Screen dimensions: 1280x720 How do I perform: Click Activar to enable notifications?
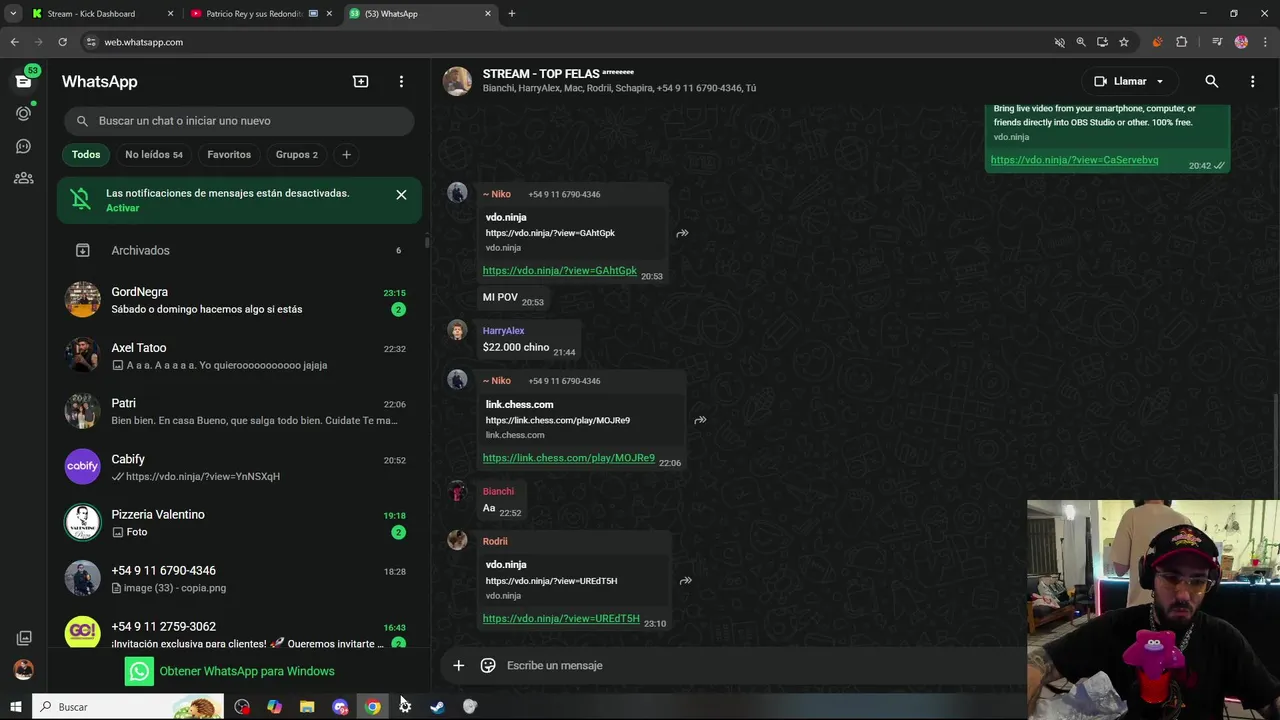point(123,208)
